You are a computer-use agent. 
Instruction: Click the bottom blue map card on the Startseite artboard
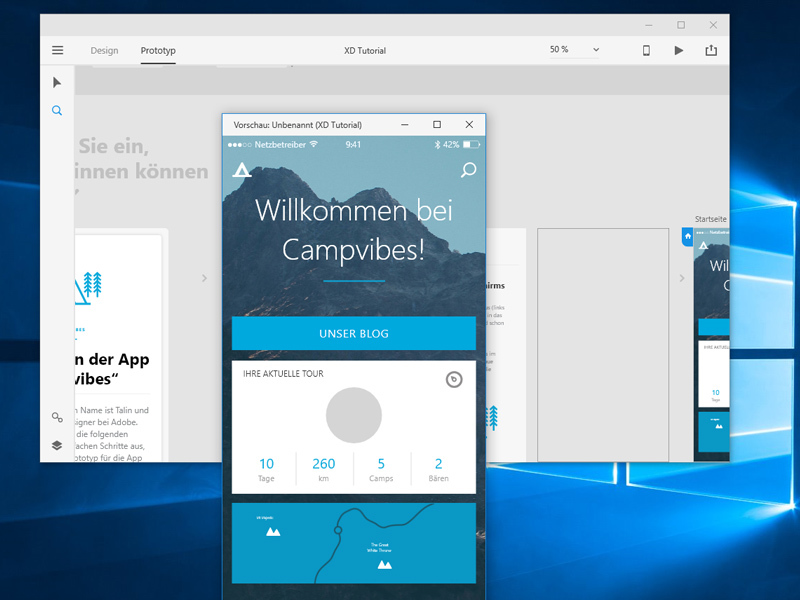pyautogui.click(x=713, y=432)
